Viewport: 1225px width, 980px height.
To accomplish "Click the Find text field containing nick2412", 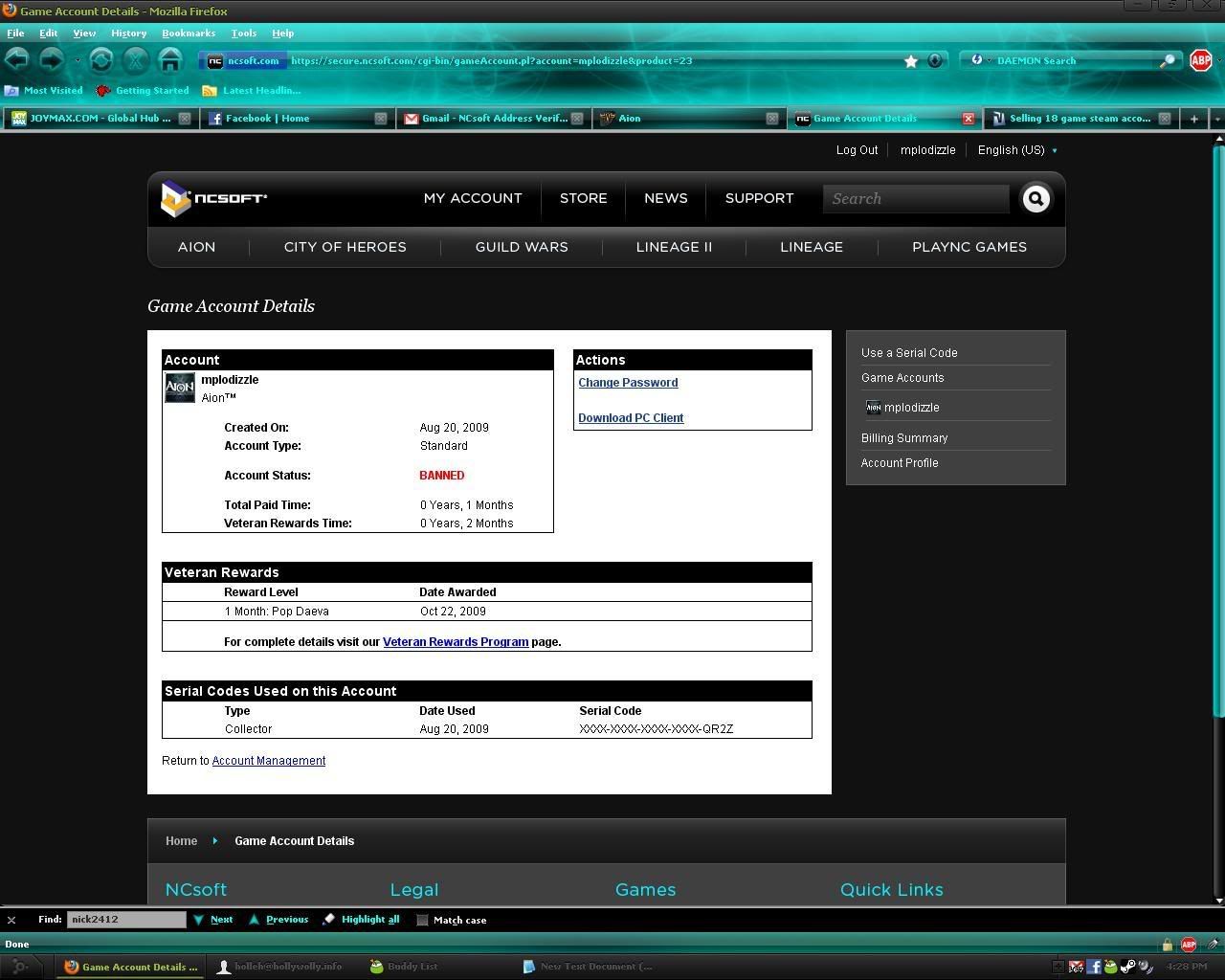I will 126,920.
